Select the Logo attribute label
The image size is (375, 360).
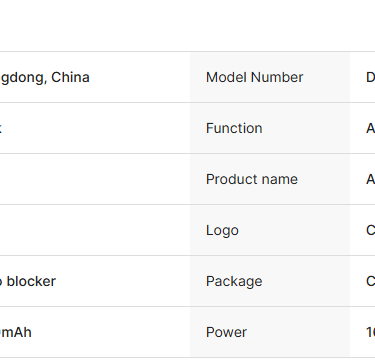(x=222, y=231)
